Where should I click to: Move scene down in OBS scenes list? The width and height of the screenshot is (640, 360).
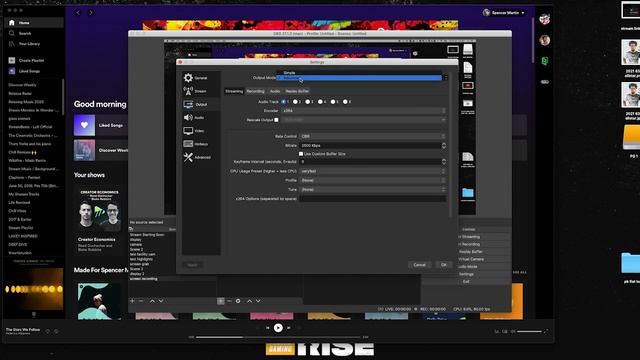pyautogui.click(x=161, y=301)
